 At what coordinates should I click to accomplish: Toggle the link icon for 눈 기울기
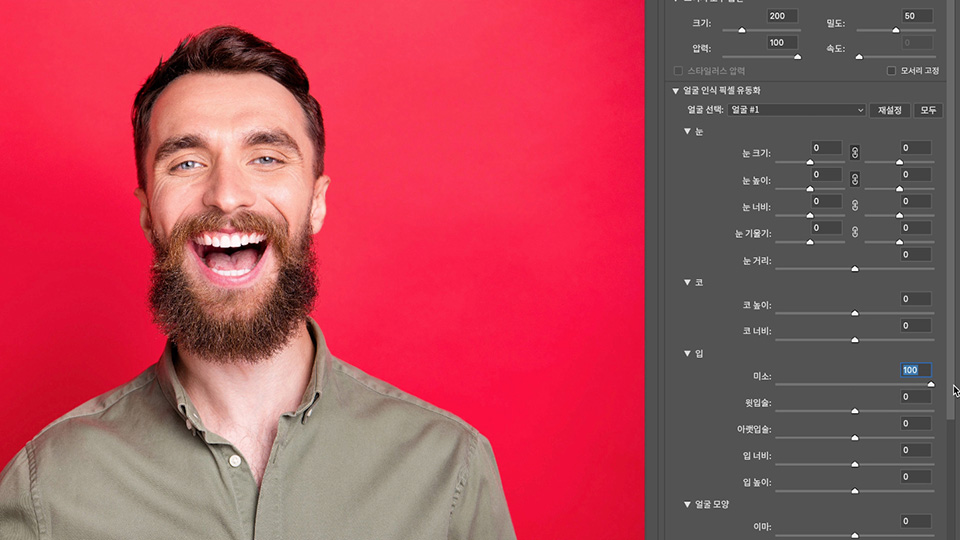pos(855,232)
